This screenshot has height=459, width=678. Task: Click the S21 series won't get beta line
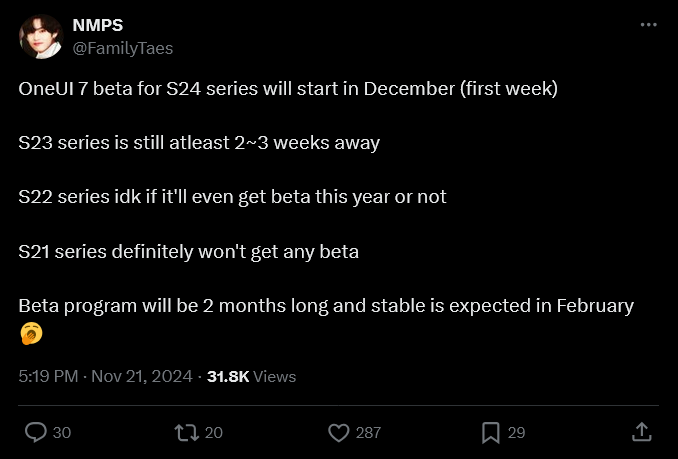coord(188,251)
